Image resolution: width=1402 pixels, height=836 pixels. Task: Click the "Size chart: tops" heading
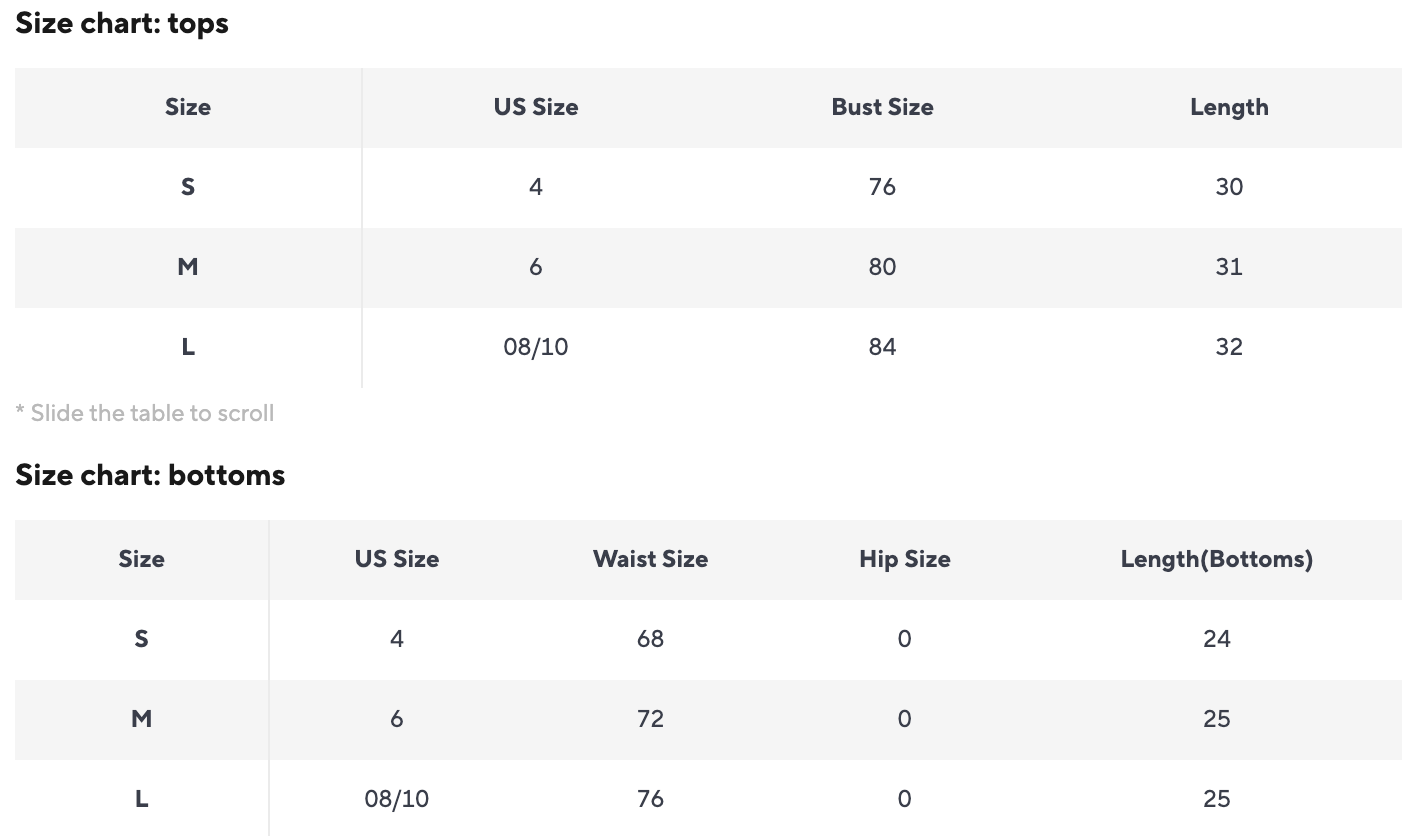[122, 23]
